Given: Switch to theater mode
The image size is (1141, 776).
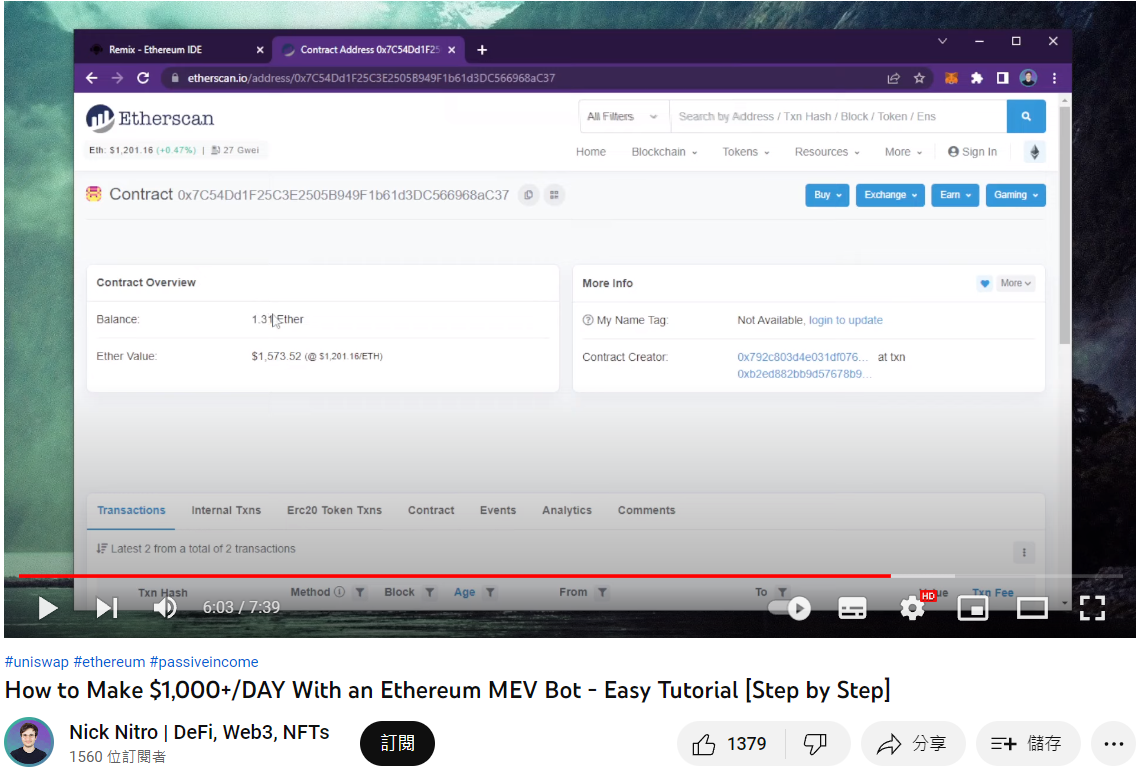Looking at the screenshot, I should tap(1032, 608).
